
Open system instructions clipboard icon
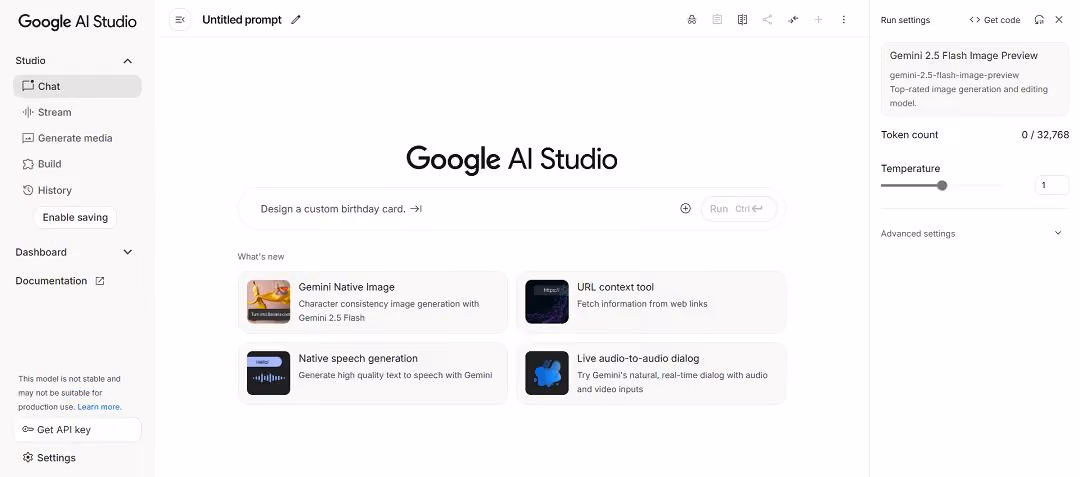pyautogui.click(x=717, y=20)
